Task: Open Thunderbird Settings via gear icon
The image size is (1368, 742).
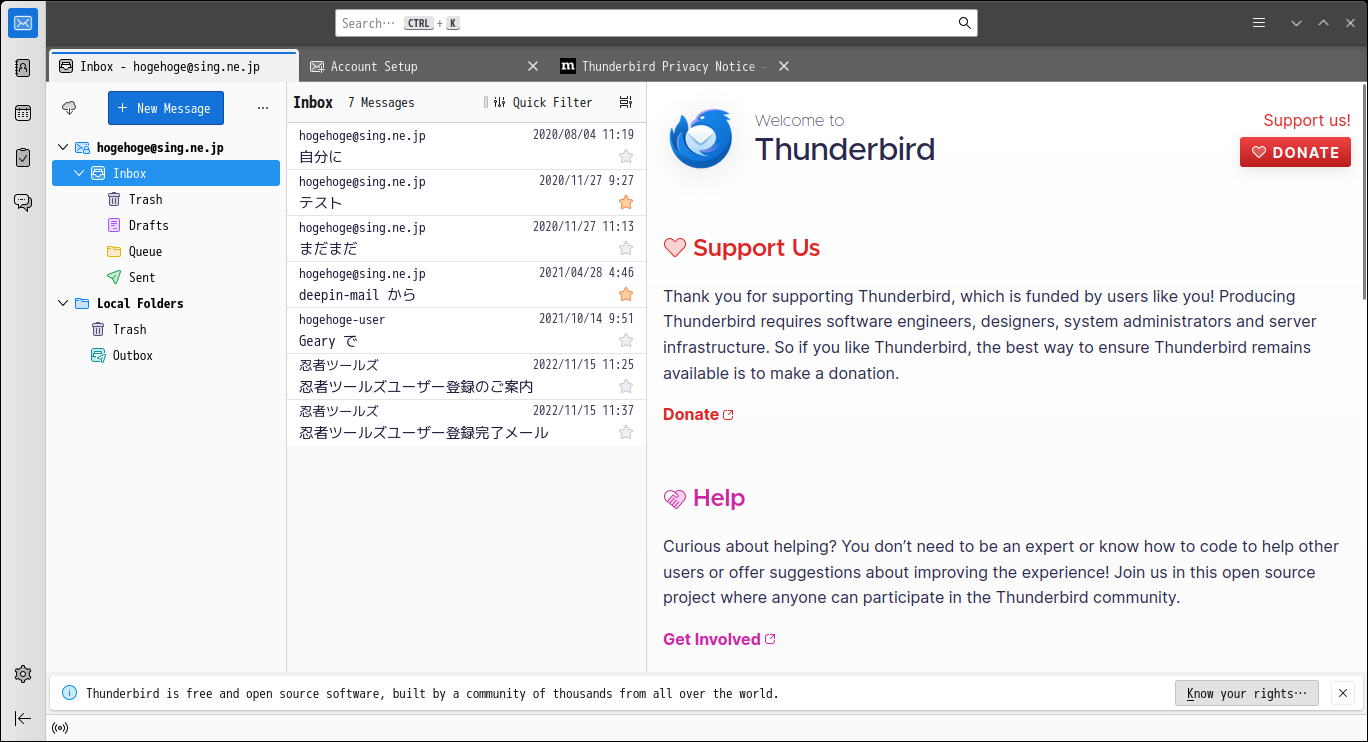Action: tap(23, 674)
